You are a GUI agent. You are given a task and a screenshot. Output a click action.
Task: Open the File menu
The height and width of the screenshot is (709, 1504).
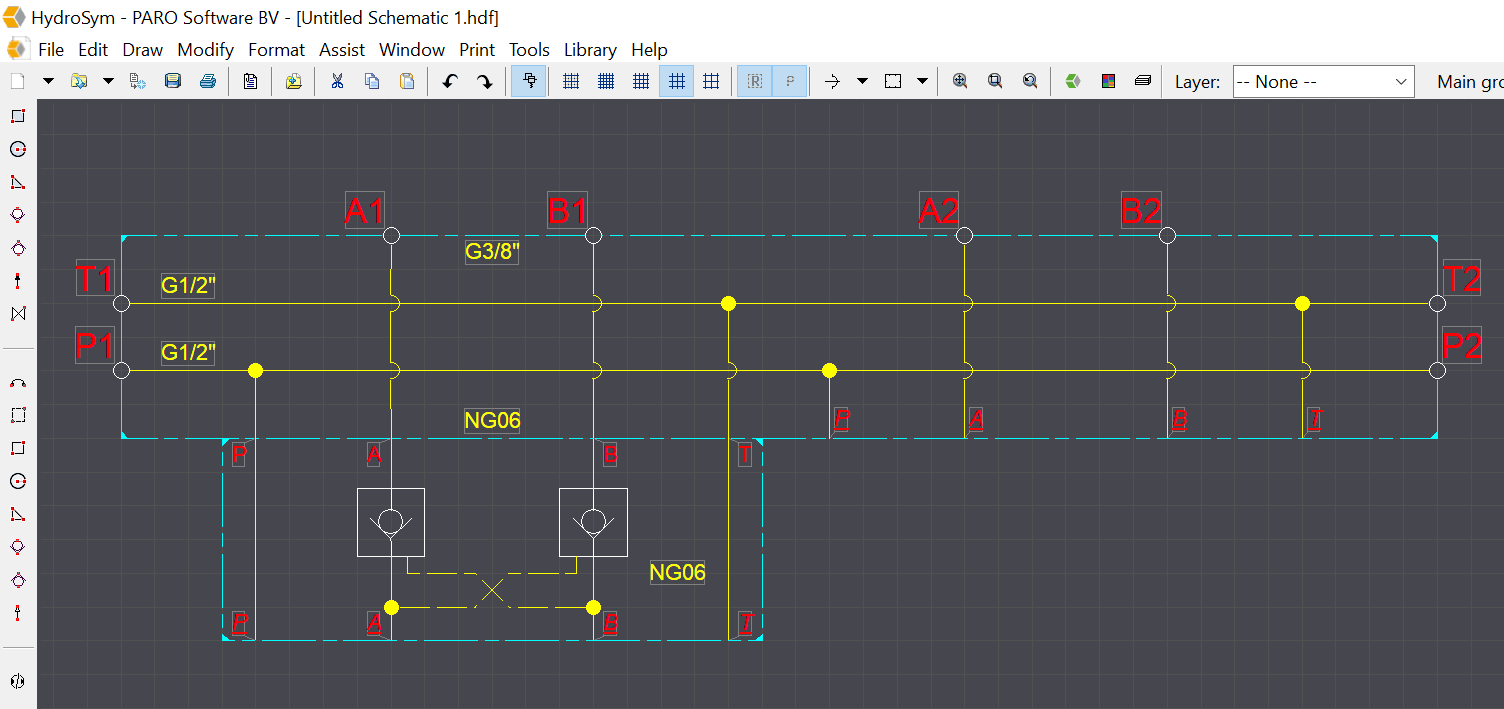click(51, 49)
